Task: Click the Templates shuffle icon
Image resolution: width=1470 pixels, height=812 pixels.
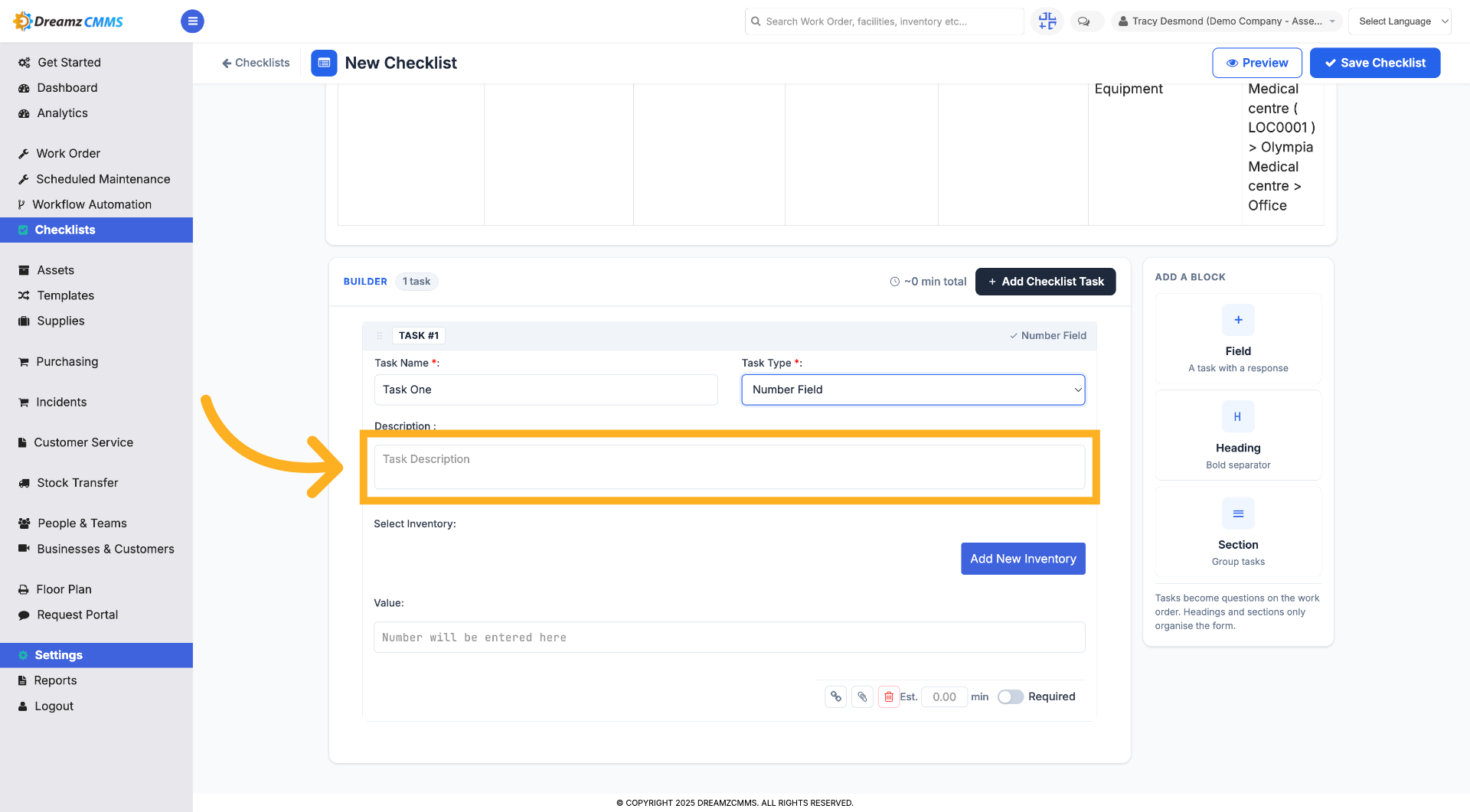Action: 24,295
